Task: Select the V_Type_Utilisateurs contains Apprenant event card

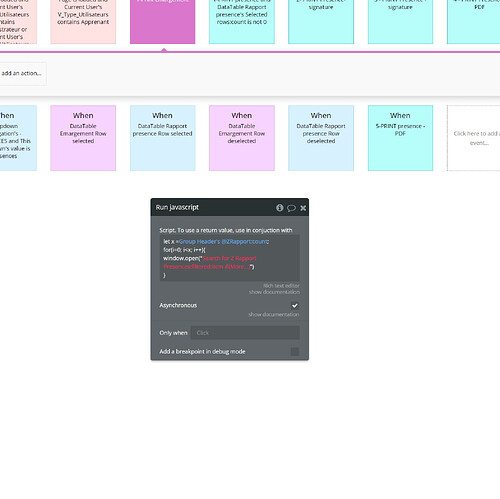Action: point(83,22)
